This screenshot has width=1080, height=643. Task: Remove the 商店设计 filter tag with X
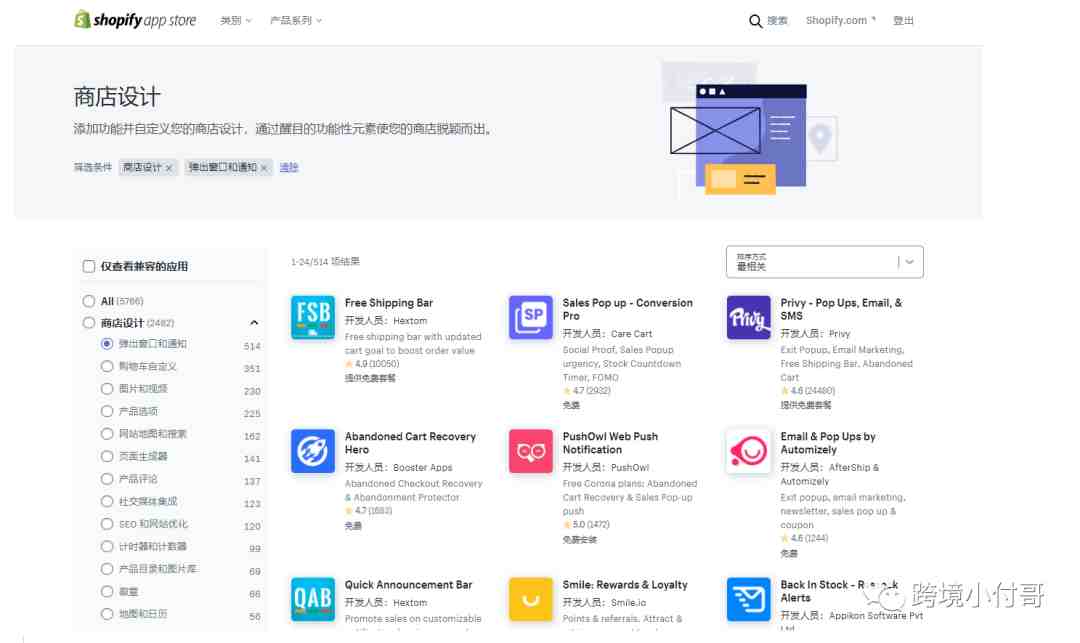[169, 168]
